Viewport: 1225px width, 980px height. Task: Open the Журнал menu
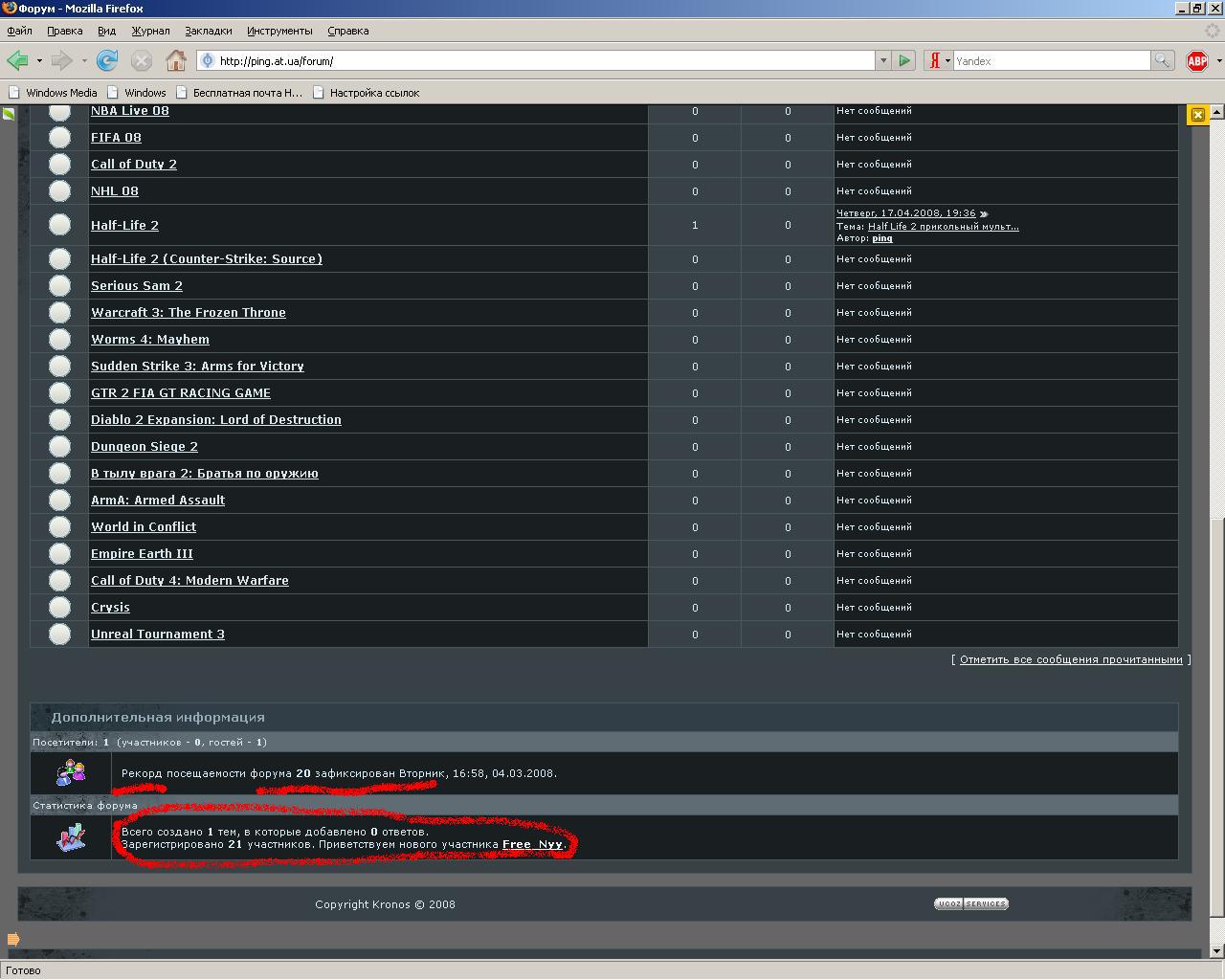tap(150, 31)
